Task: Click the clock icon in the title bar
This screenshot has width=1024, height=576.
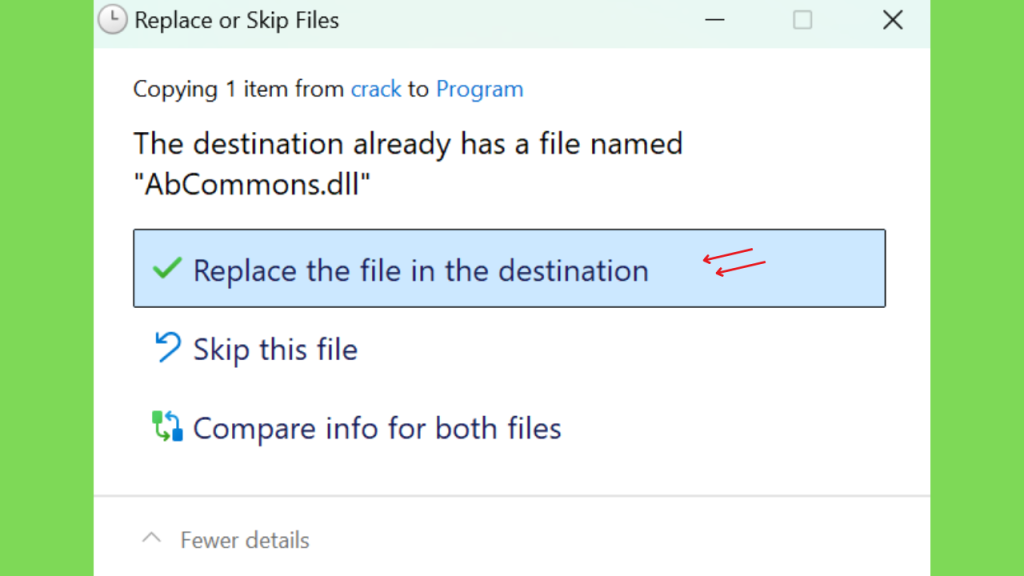Action: (x=112, y=20)
